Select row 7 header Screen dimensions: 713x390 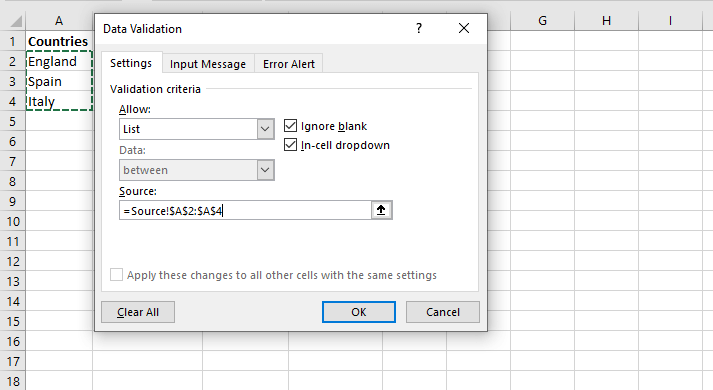(x=13, y=161)
